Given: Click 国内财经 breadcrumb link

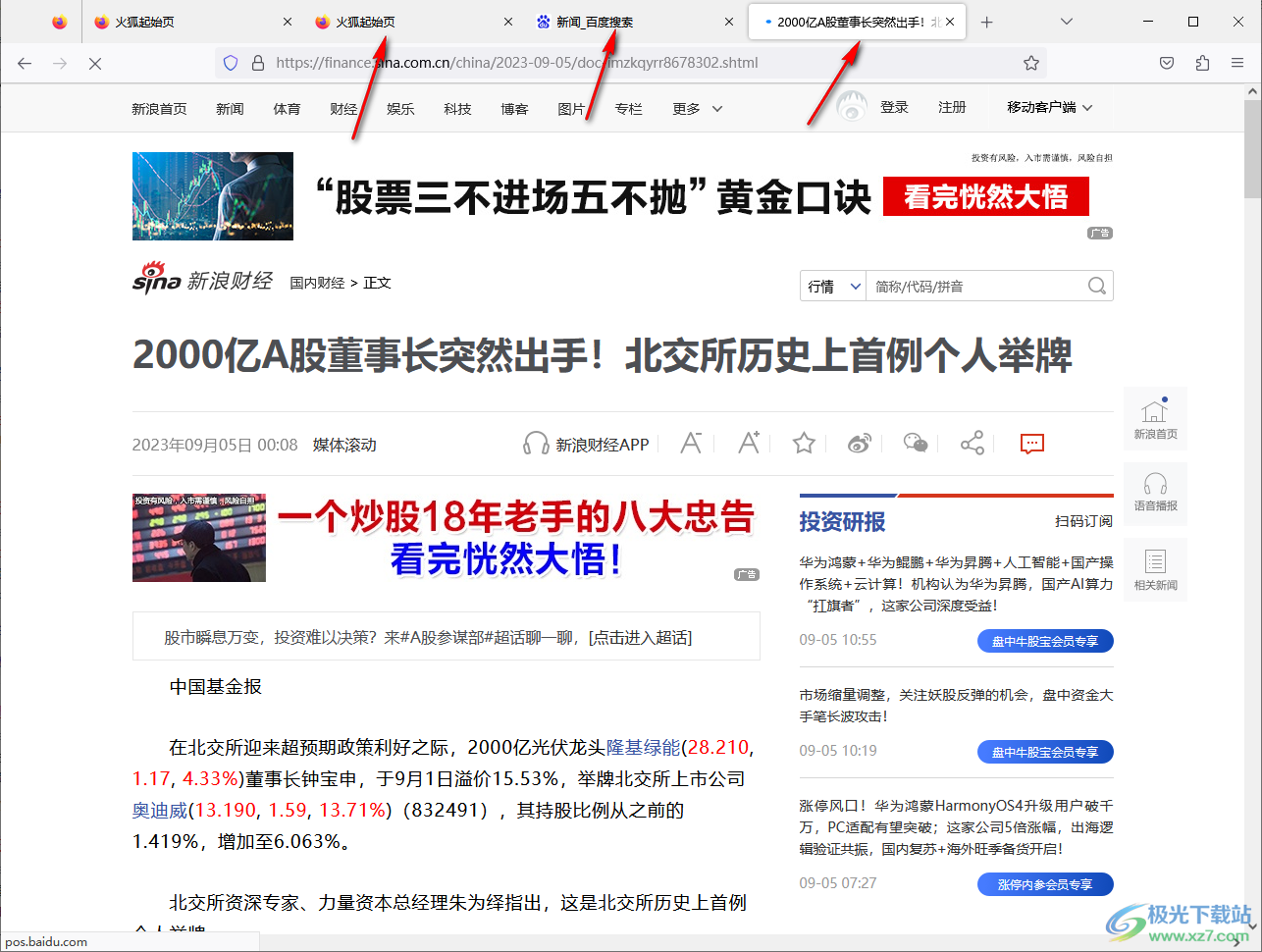Looking at the screenshot, I should click(x=317, y=283).
